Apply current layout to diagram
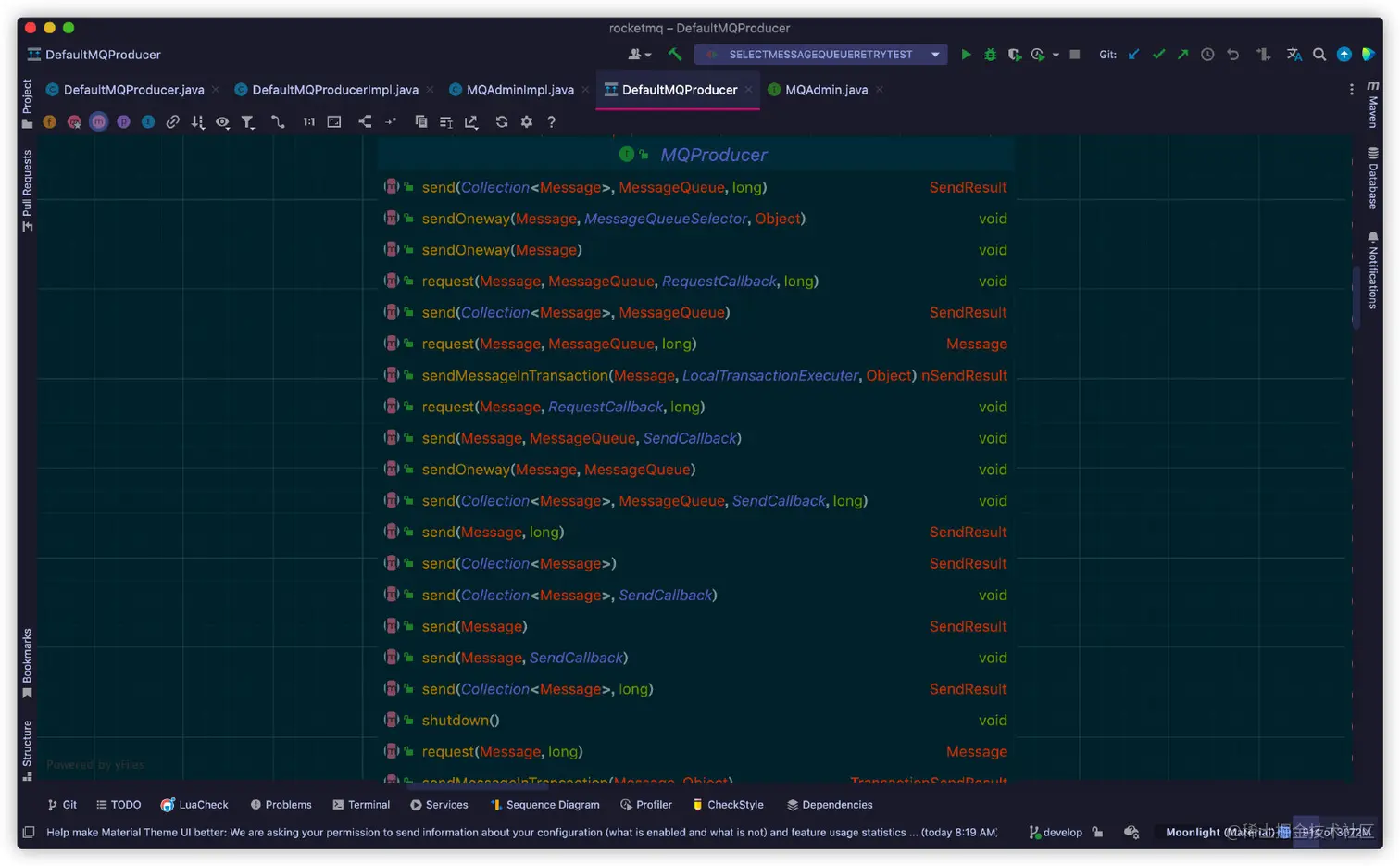This screenshot has width=1400, height=866. [x=366, y=121]
